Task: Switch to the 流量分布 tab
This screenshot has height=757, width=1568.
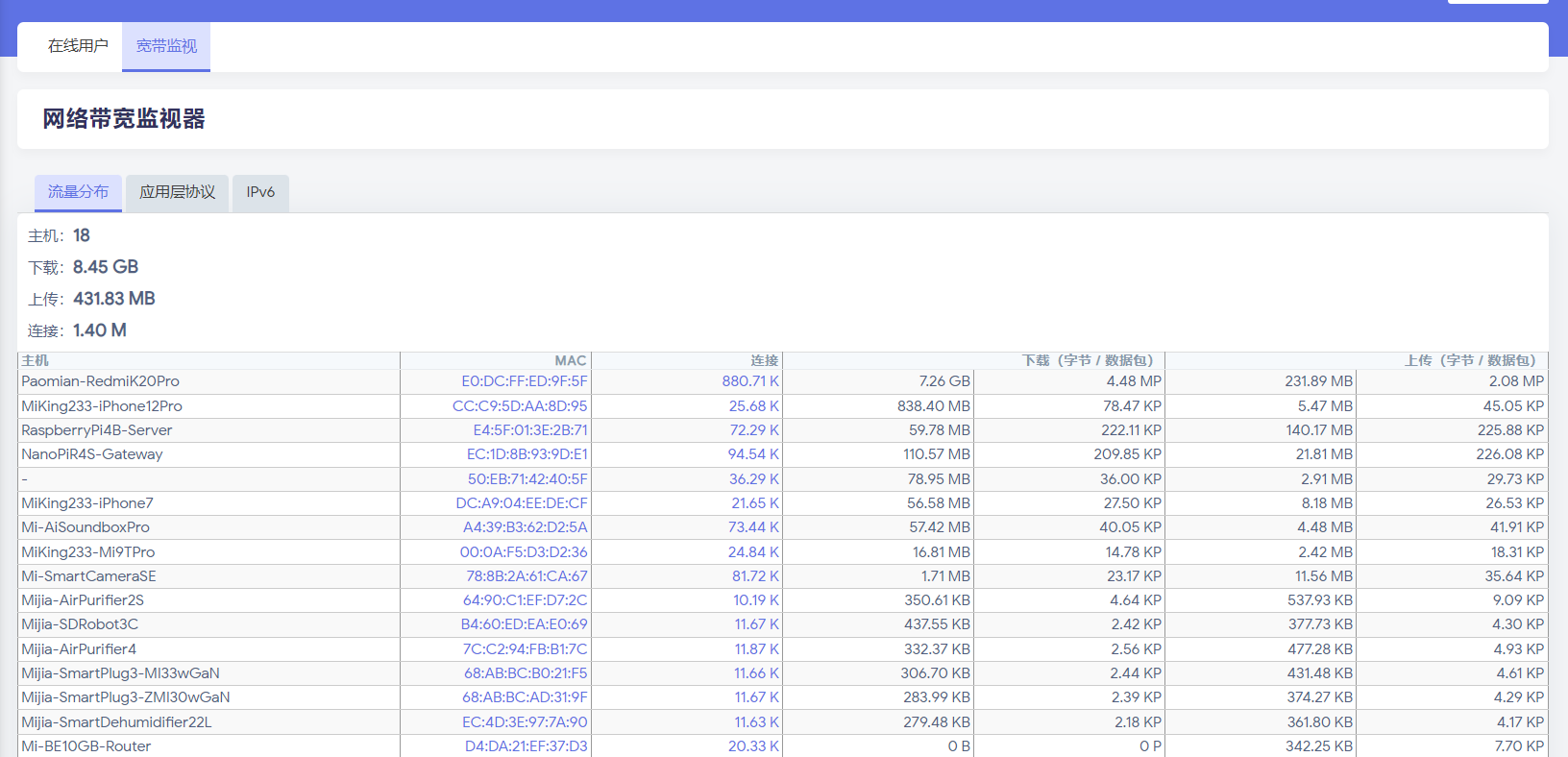Action: click(78, 192)
